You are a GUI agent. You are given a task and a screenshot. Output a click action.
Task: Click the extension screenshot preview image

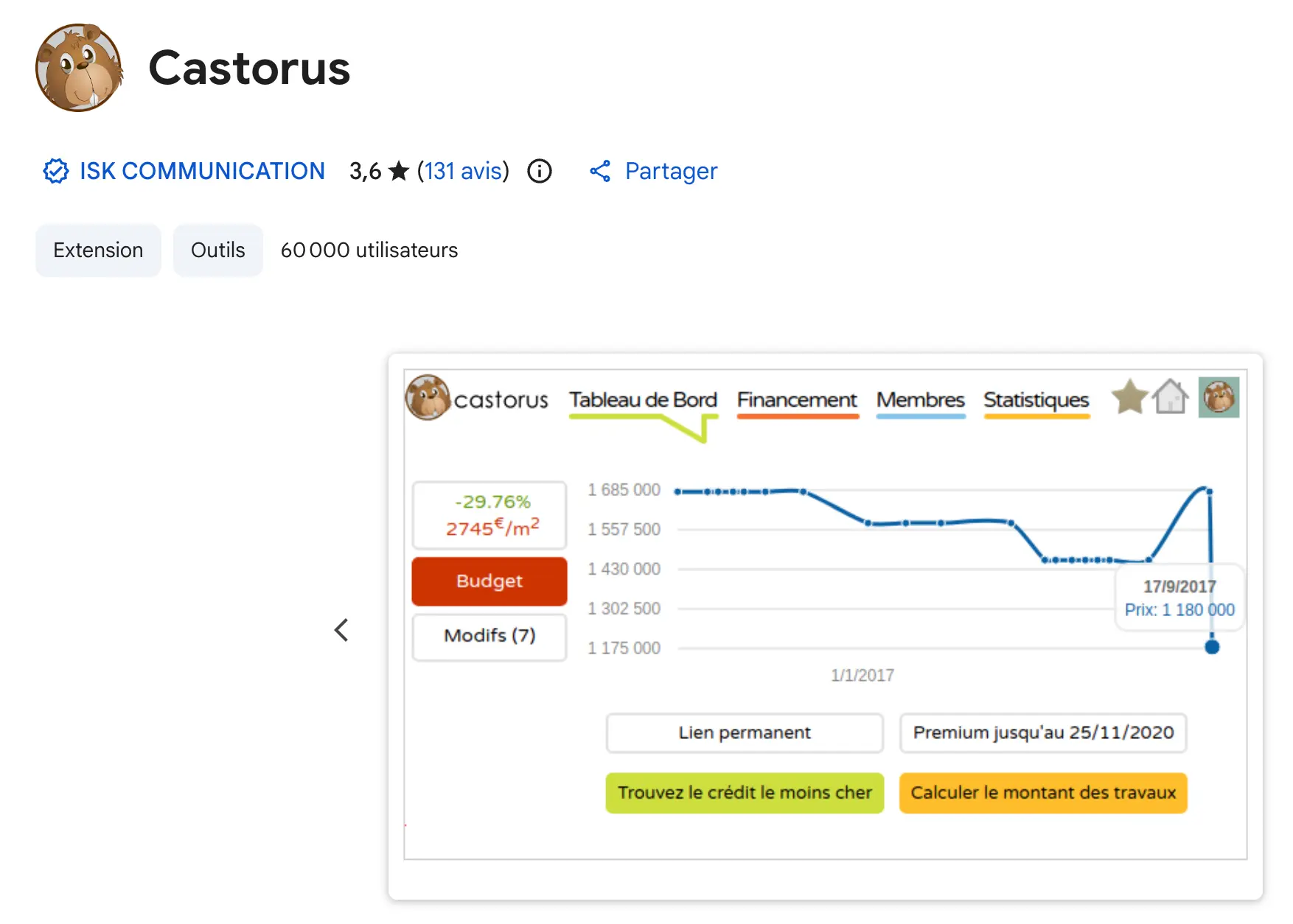(826, 626)
